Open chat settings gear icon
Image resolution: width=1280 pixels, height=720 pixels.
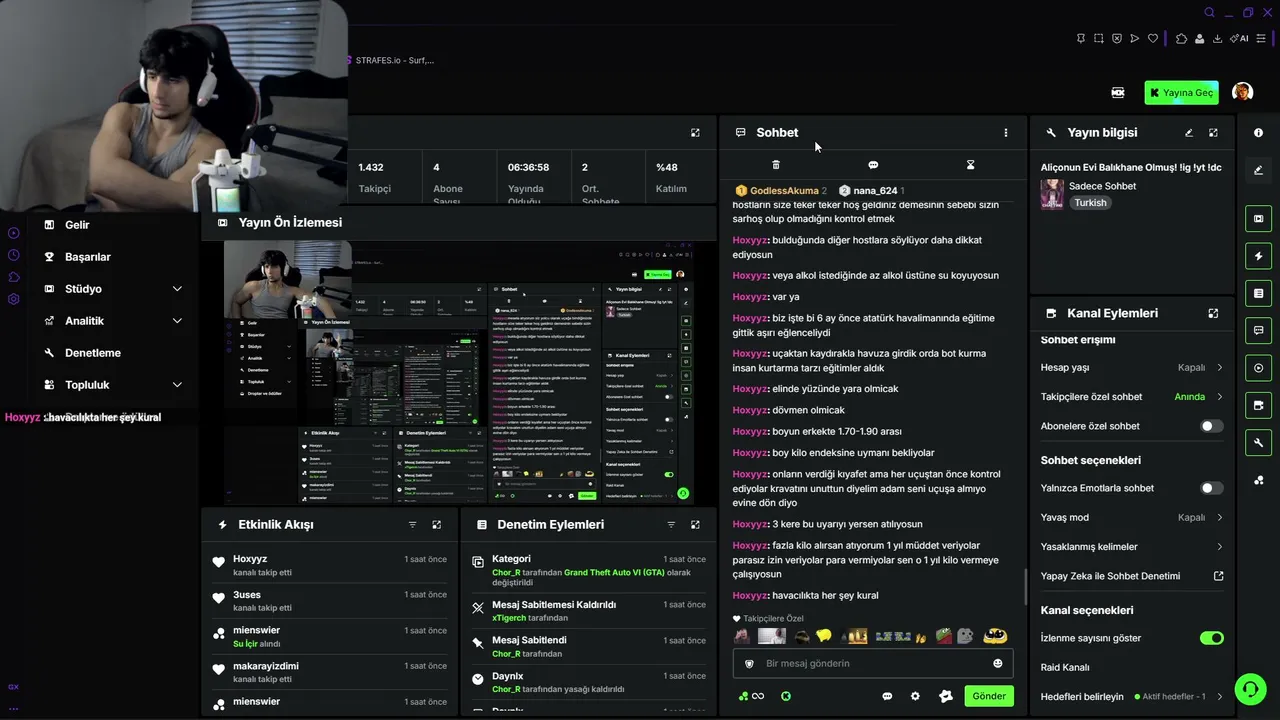pyautogui.click(x=915, y=696)
